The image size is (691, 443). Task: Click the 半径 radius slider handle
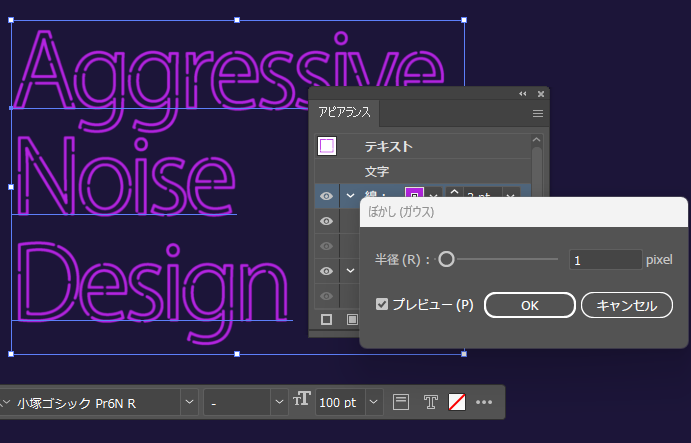point(446,260)
